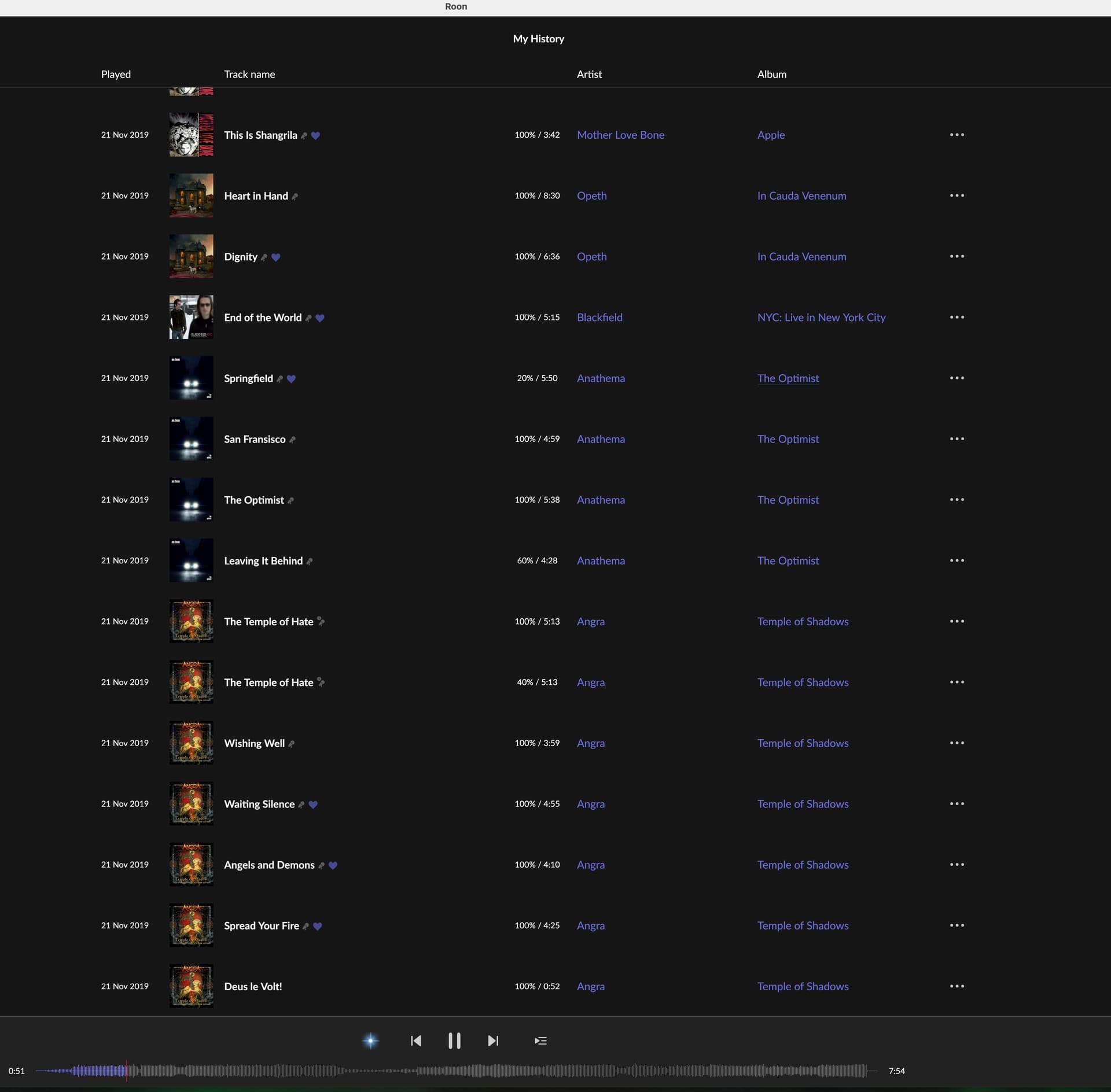This screenshot has width=1111, height=1092.
Task: Open NYC: Live in New York City album
Action: (821, 317)
